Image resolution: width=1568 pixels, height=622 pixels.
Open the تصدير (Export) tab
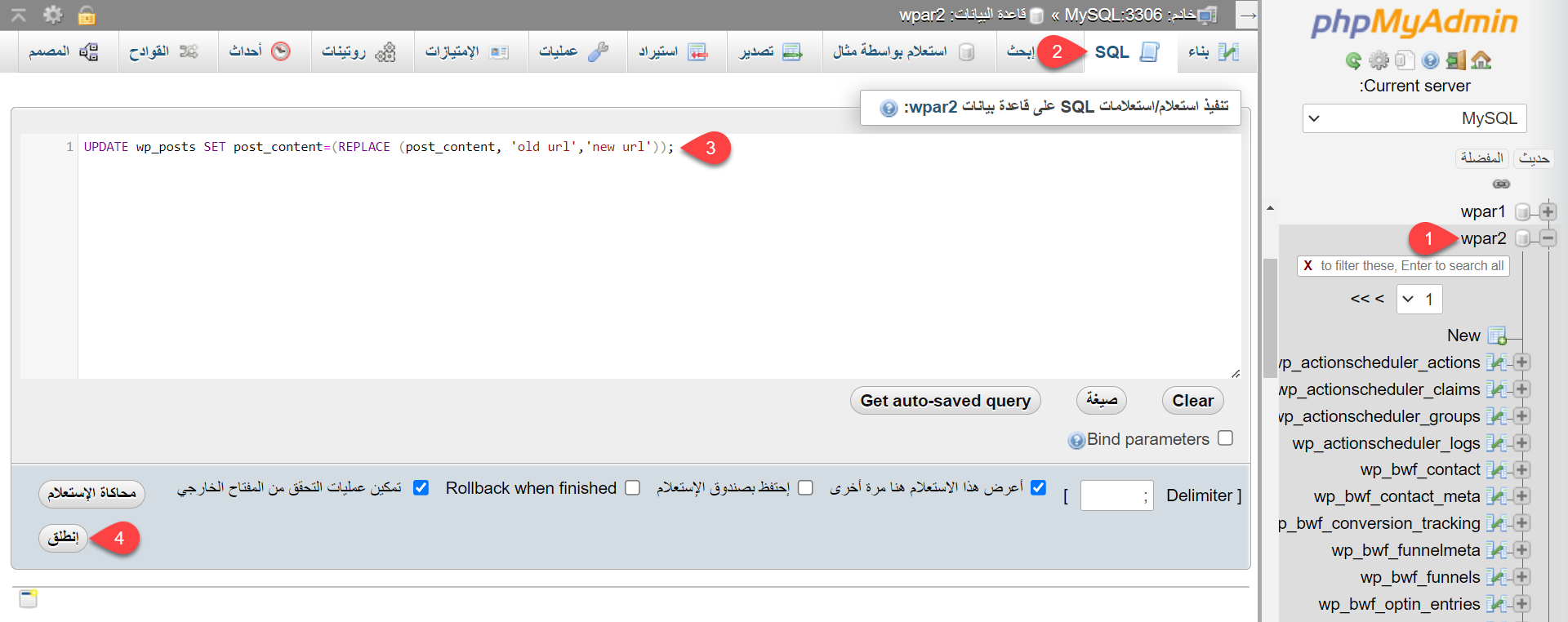tap(772, 52)
